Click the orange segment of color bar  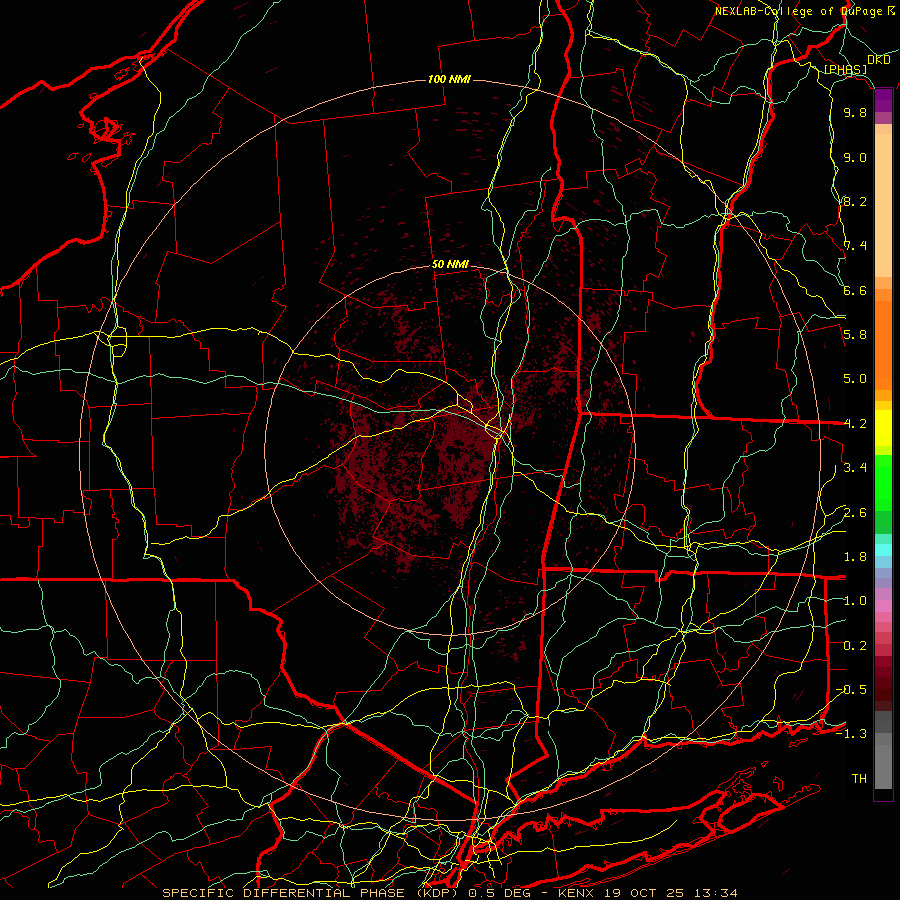(883, 346)
